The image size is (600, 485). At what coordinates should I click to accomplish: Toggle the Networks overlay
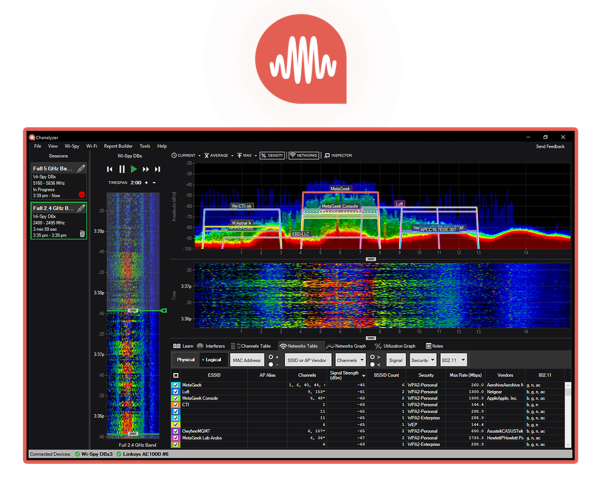click(304, 155)
